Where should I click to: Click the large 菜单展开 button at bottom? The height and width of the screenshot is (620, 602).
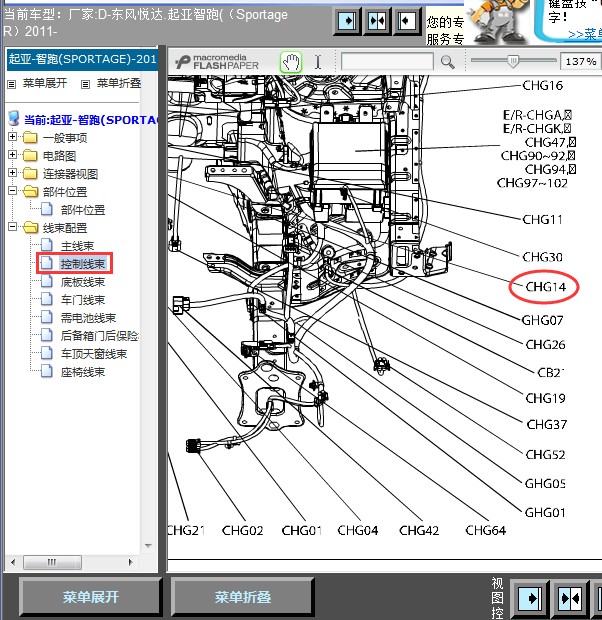(x=91, y=597)
